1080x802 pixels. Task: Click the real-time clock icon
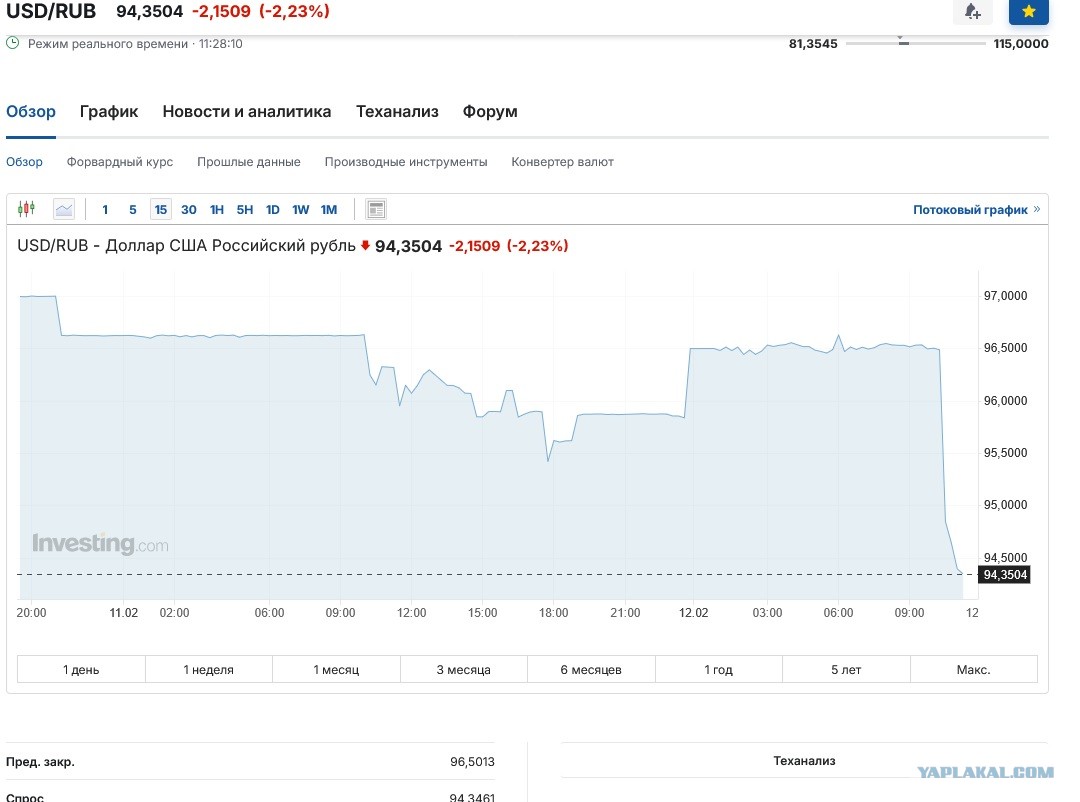(12, 43)
